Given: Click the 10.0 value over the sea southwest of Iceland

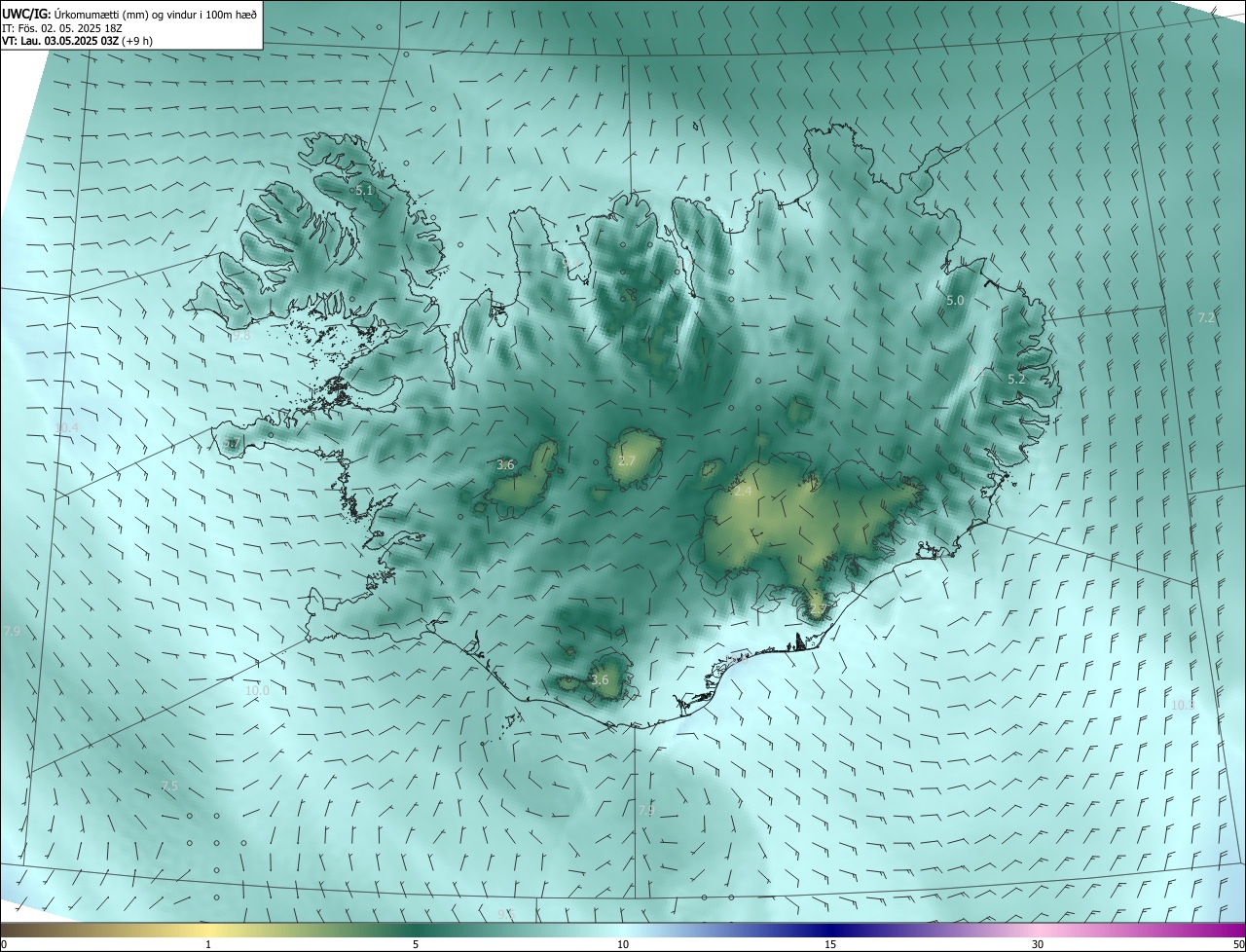Looking at the screenshot, I should pos(257,691).
